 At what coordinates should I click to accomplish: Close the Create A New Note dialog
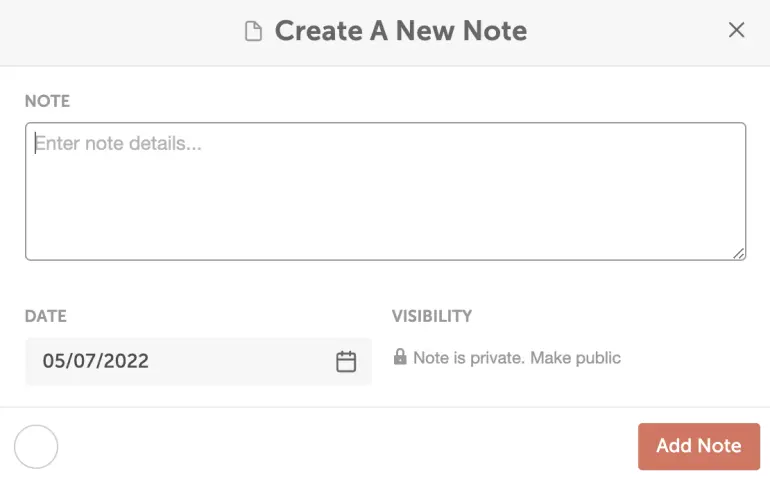(x=737, y=30)
